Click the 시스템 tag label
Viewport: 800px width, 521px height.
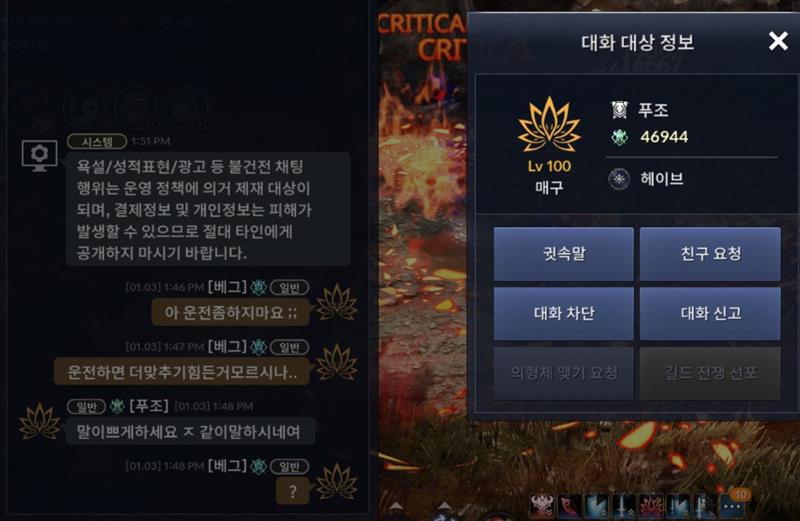pyautogui.click(x=97, y=141)
